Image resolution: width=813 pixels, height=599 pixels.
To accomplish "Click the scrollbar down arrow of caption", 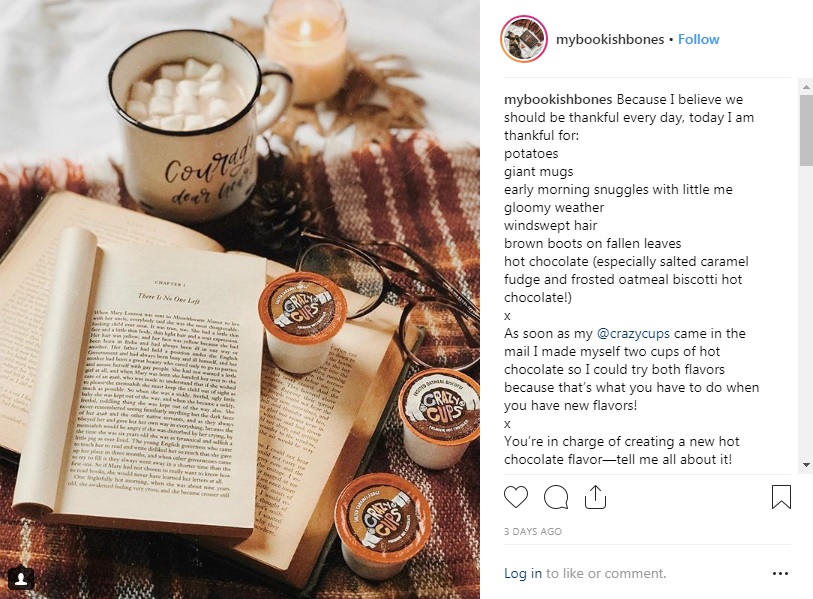I will 806,465.
